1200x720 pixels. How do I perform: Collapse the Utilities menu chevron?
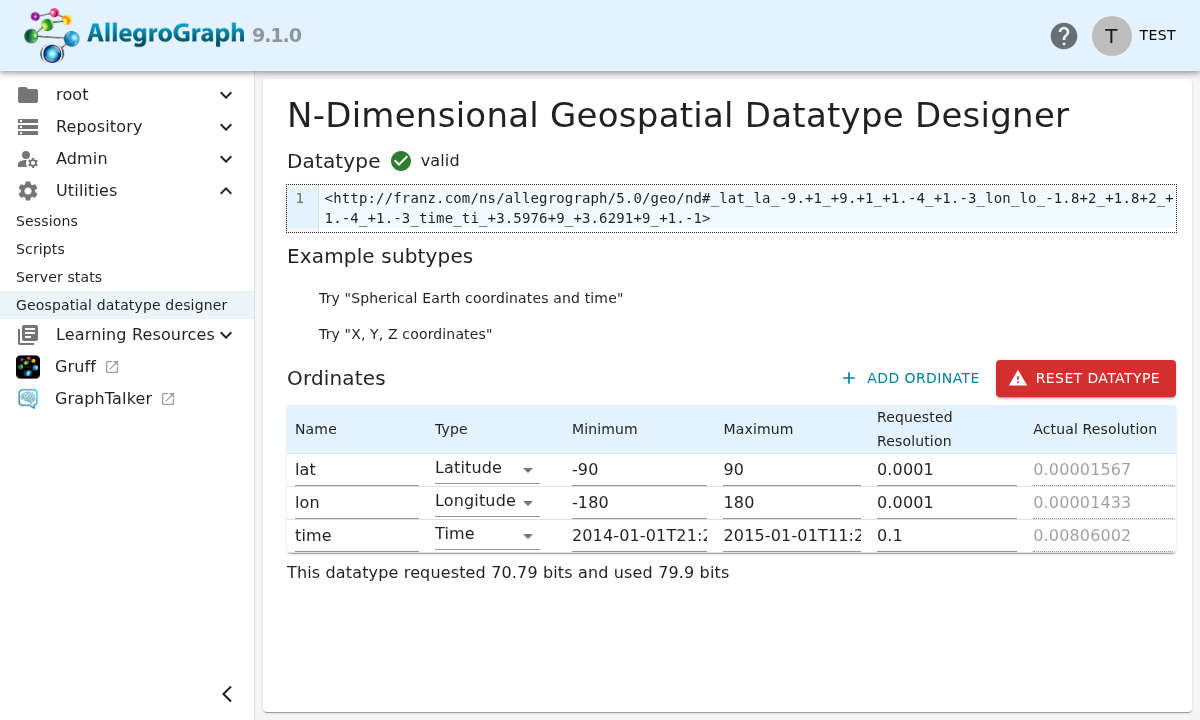226,191
